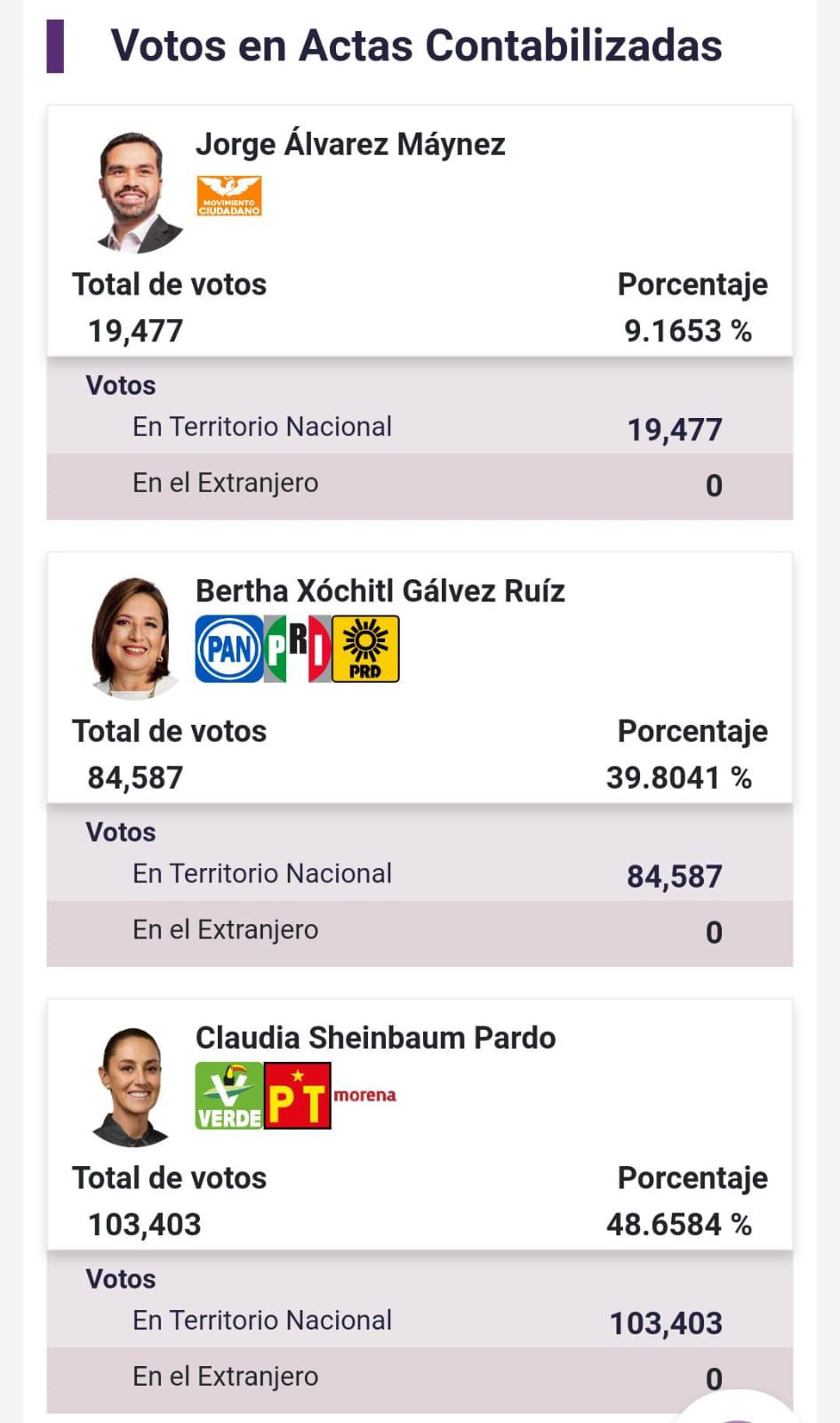Screen dimensions: 840x1423
Task: Click the Verde party logo
Action: pyautogui.click(x=229, y=1096)
